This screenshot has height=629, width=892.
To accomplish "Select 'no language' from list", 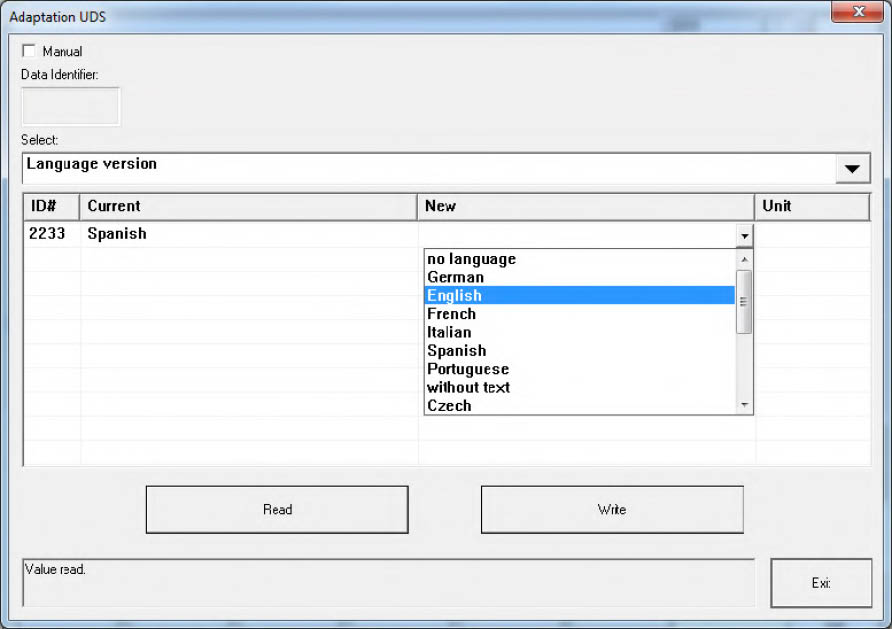I will pos(471,259).
